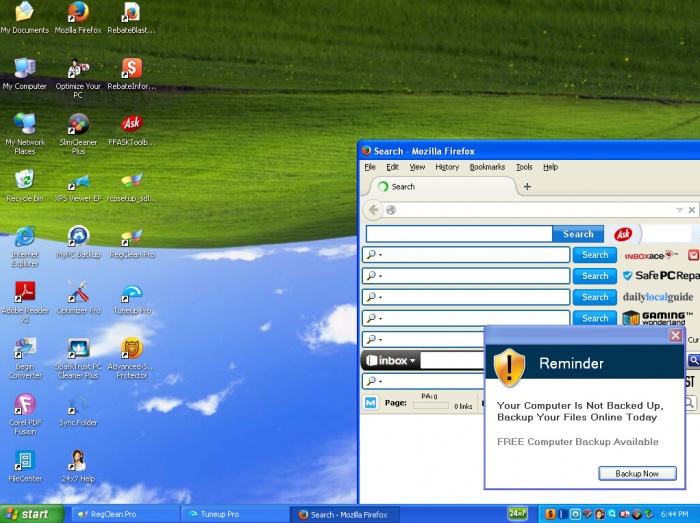Click Search button beside Safe PC Repair
This screenshot has height=523, width=700.
tap(595, 276)
